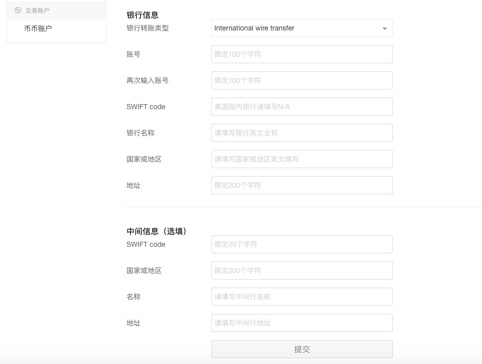The width and height of the screenshot is (482, 364).
Task: Click the 再次输入账号 label
Action: (147, 80)
